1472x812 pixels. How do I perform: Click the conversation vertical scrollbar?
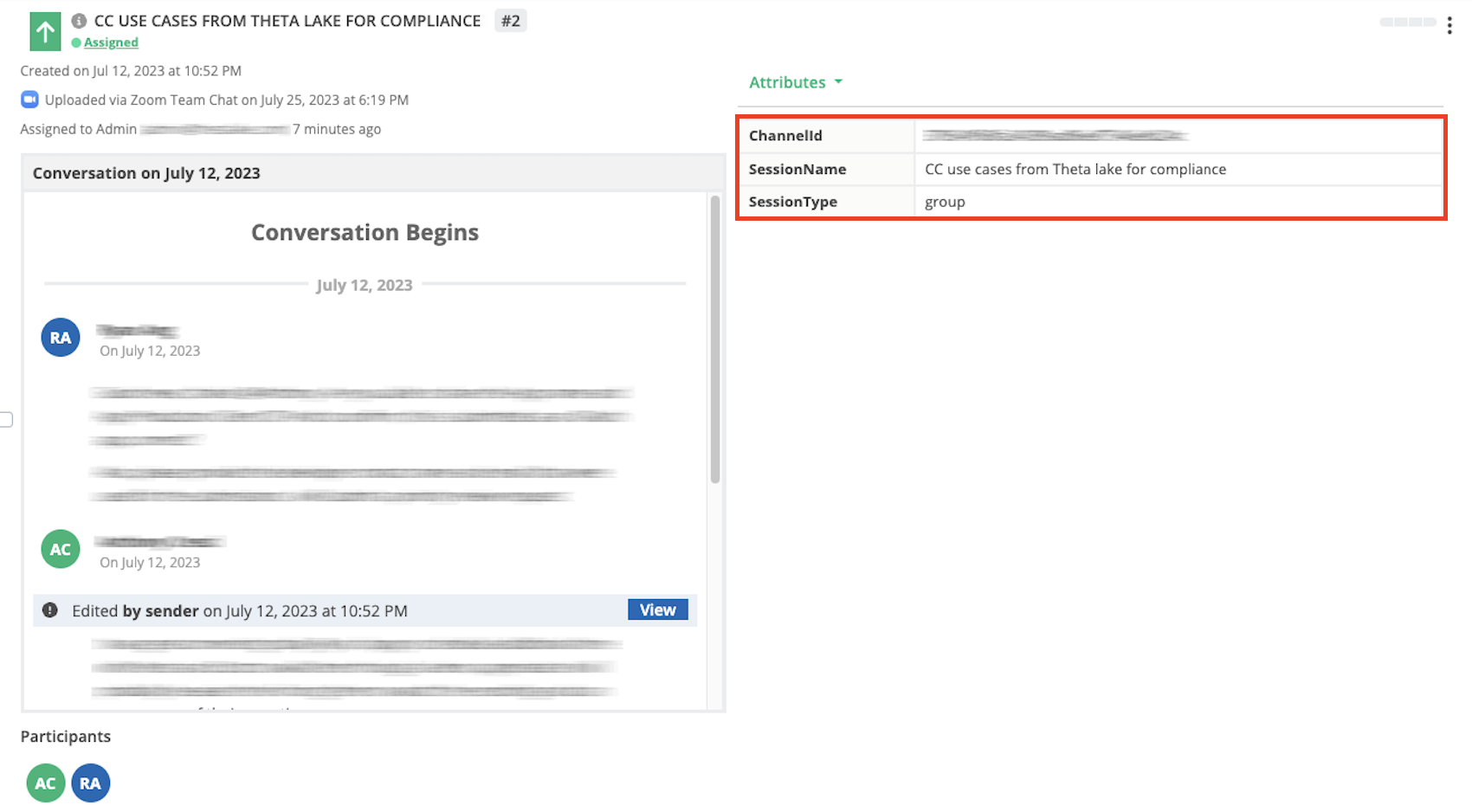tap(715, 339)
